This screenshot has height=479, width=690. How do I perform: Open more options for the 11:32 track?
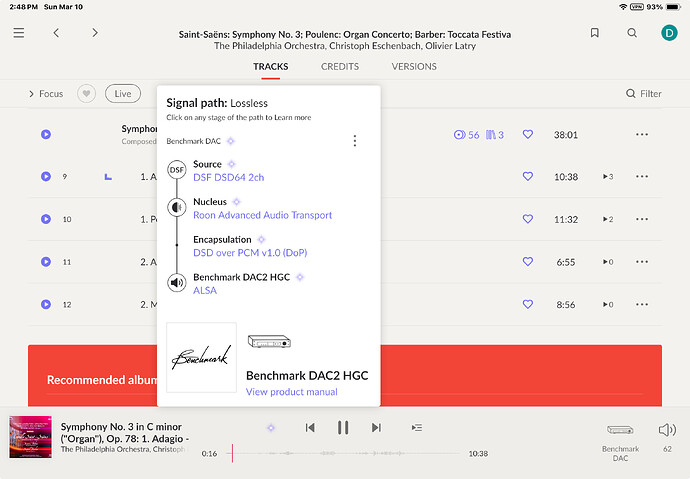642,219
